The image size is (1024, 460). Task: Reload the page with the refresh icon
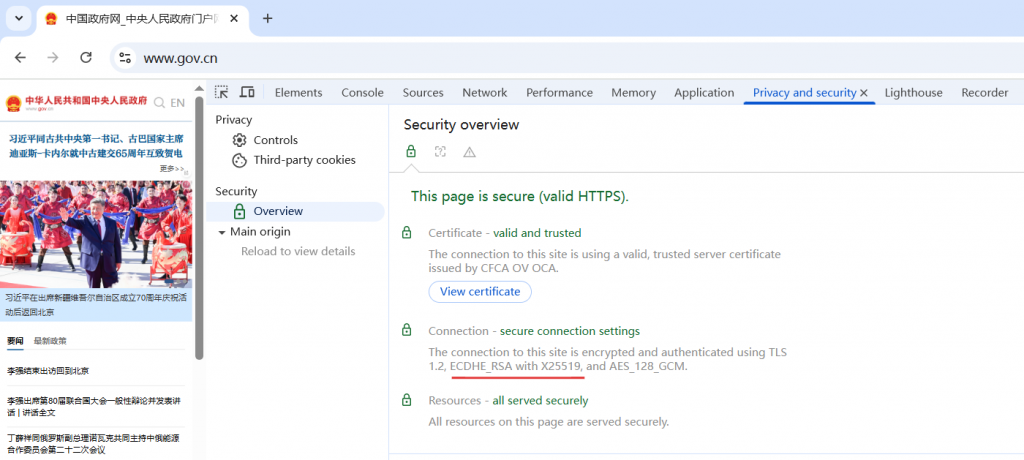pos(86,58)
